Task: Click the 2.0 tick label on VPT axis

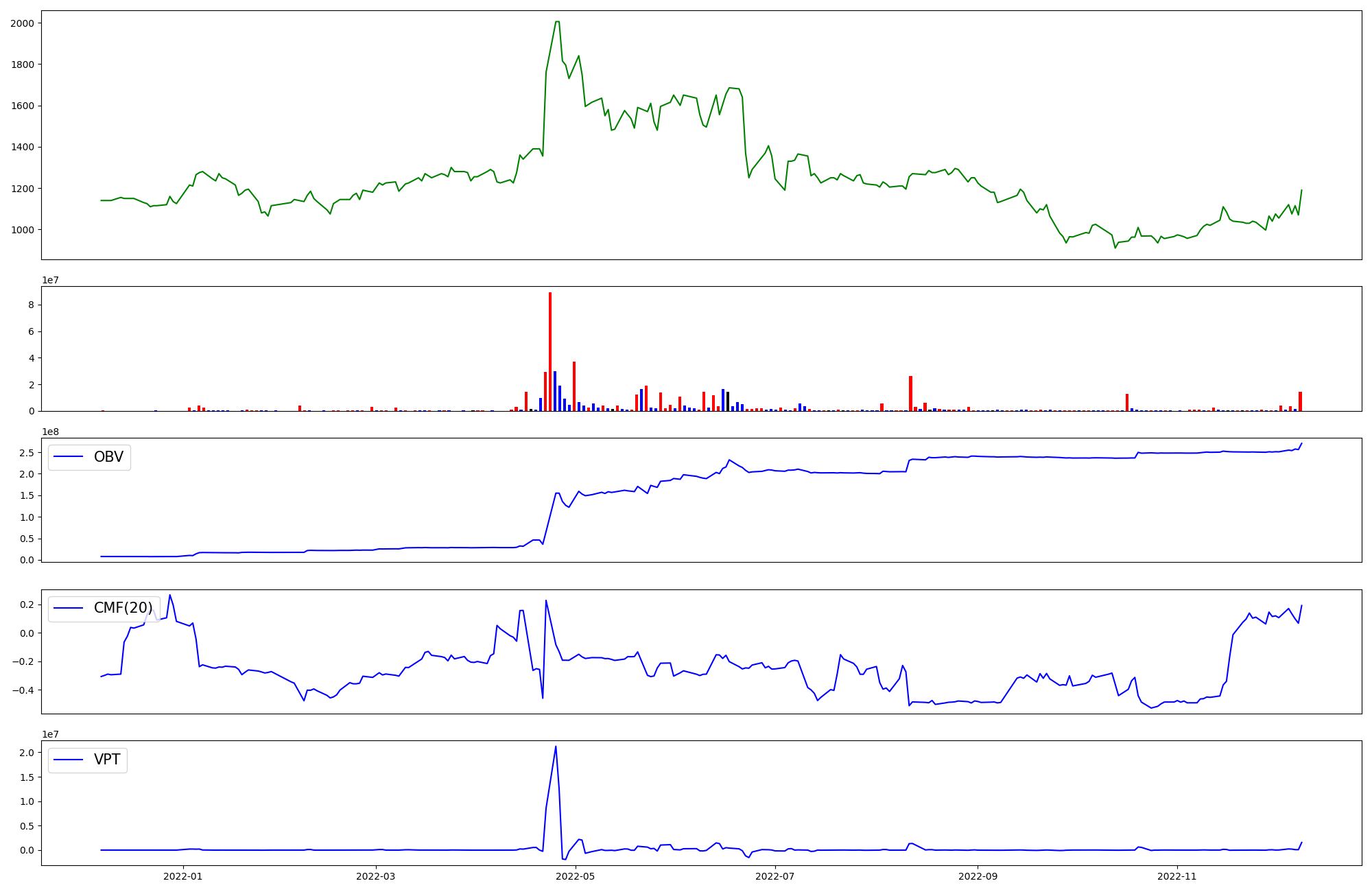Action: point(27,753)
